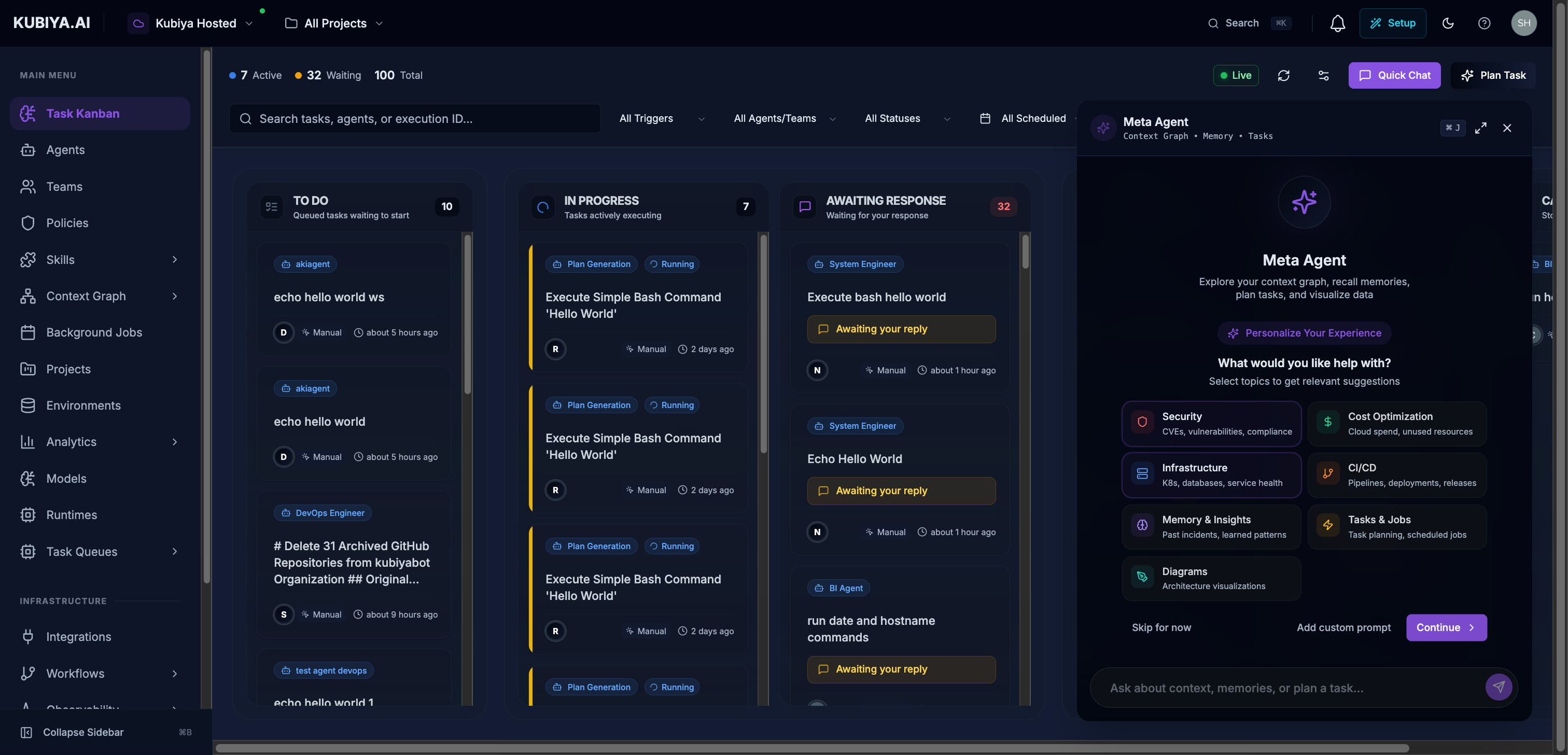Expand the Meta Agent panel to fullscreen
This screenshot has width=1568, height=755.
point(1481,128)
